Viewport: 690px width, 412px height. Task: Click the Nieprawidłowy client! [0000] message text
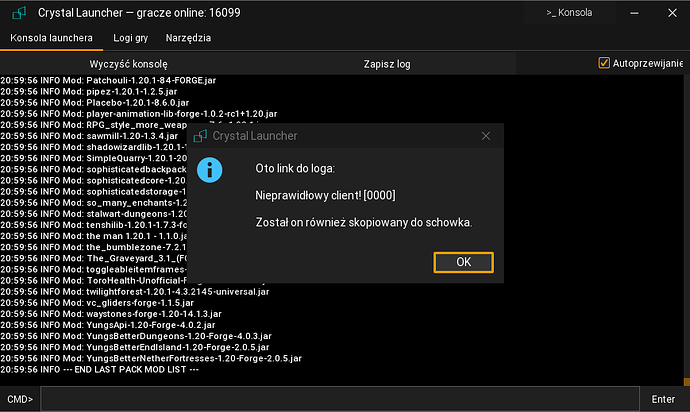pos(325,195)
